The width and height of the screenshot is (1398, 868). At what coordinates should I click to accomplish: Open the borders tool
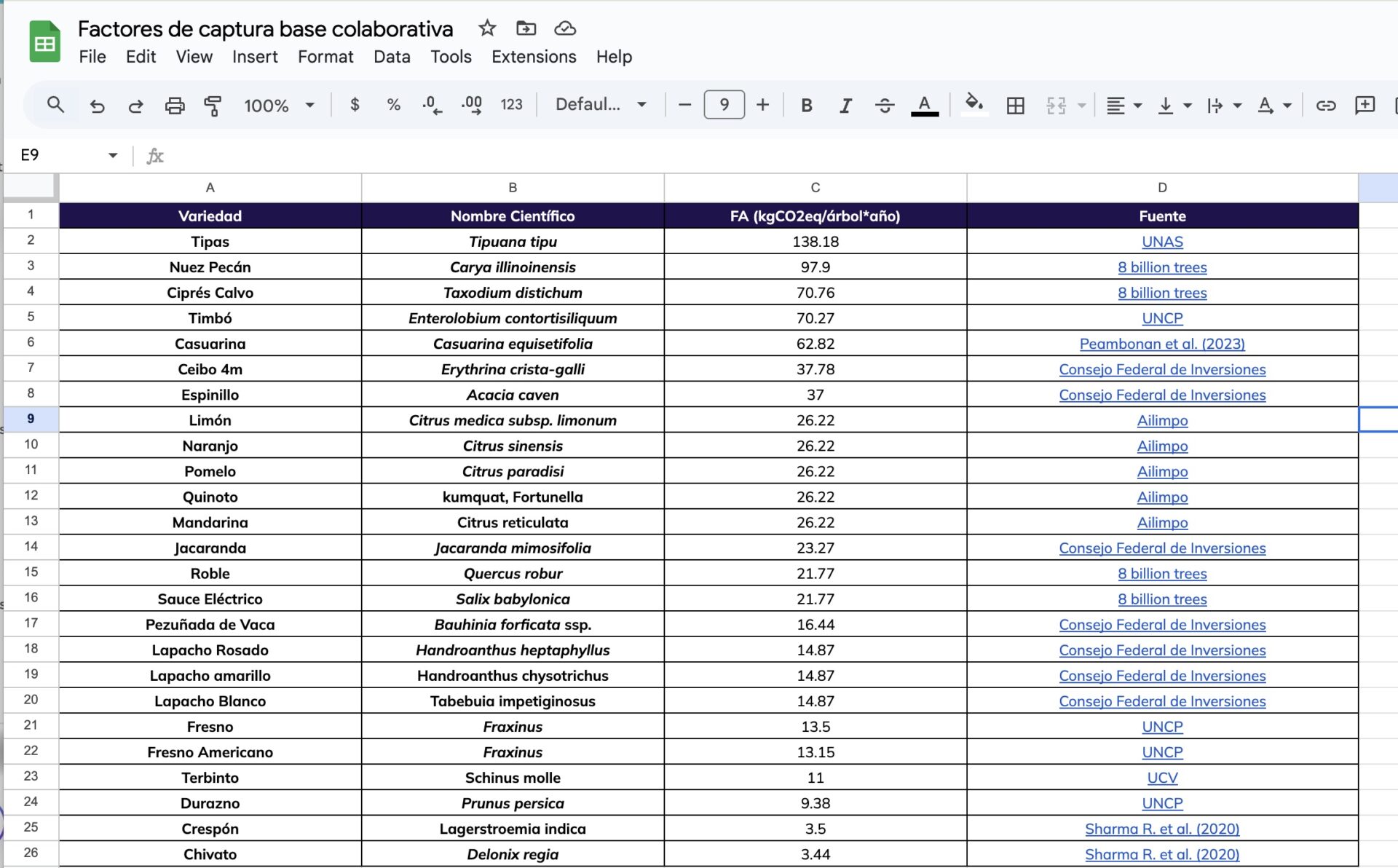[x=1015, y=106]
